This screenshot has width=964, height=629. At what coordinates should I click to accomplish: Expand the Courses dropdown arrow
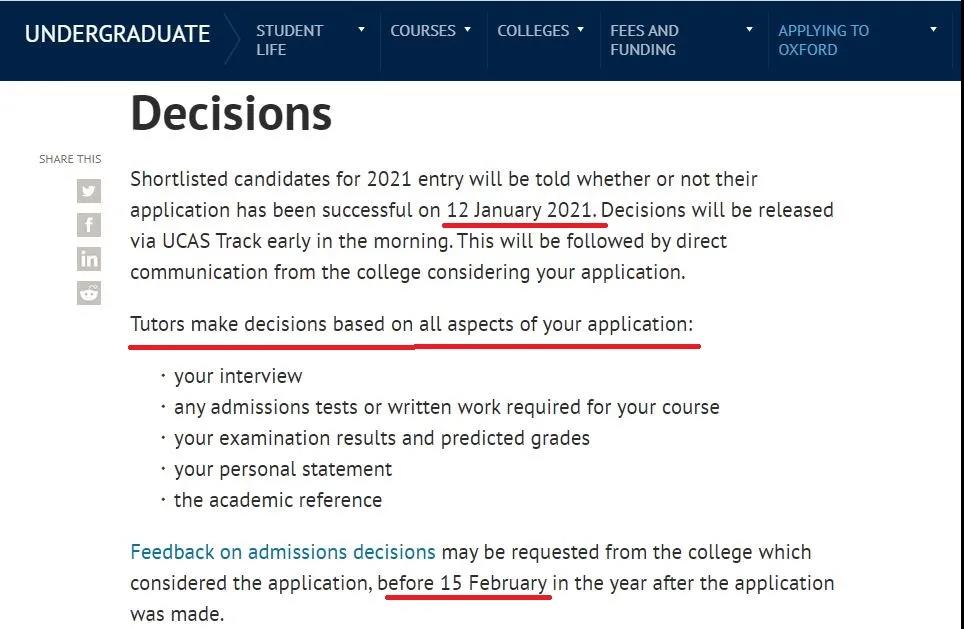click(467, 30)
